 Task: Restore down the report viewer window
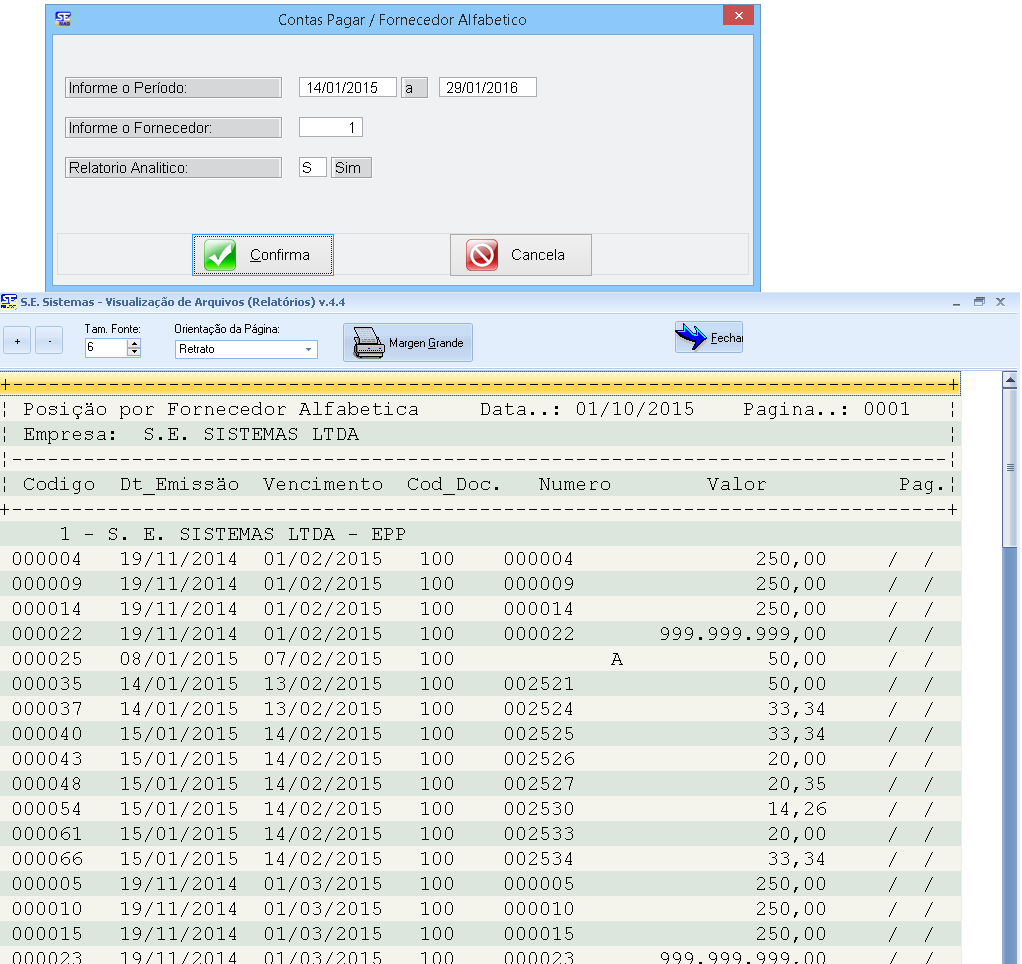(x=979, y=301)
